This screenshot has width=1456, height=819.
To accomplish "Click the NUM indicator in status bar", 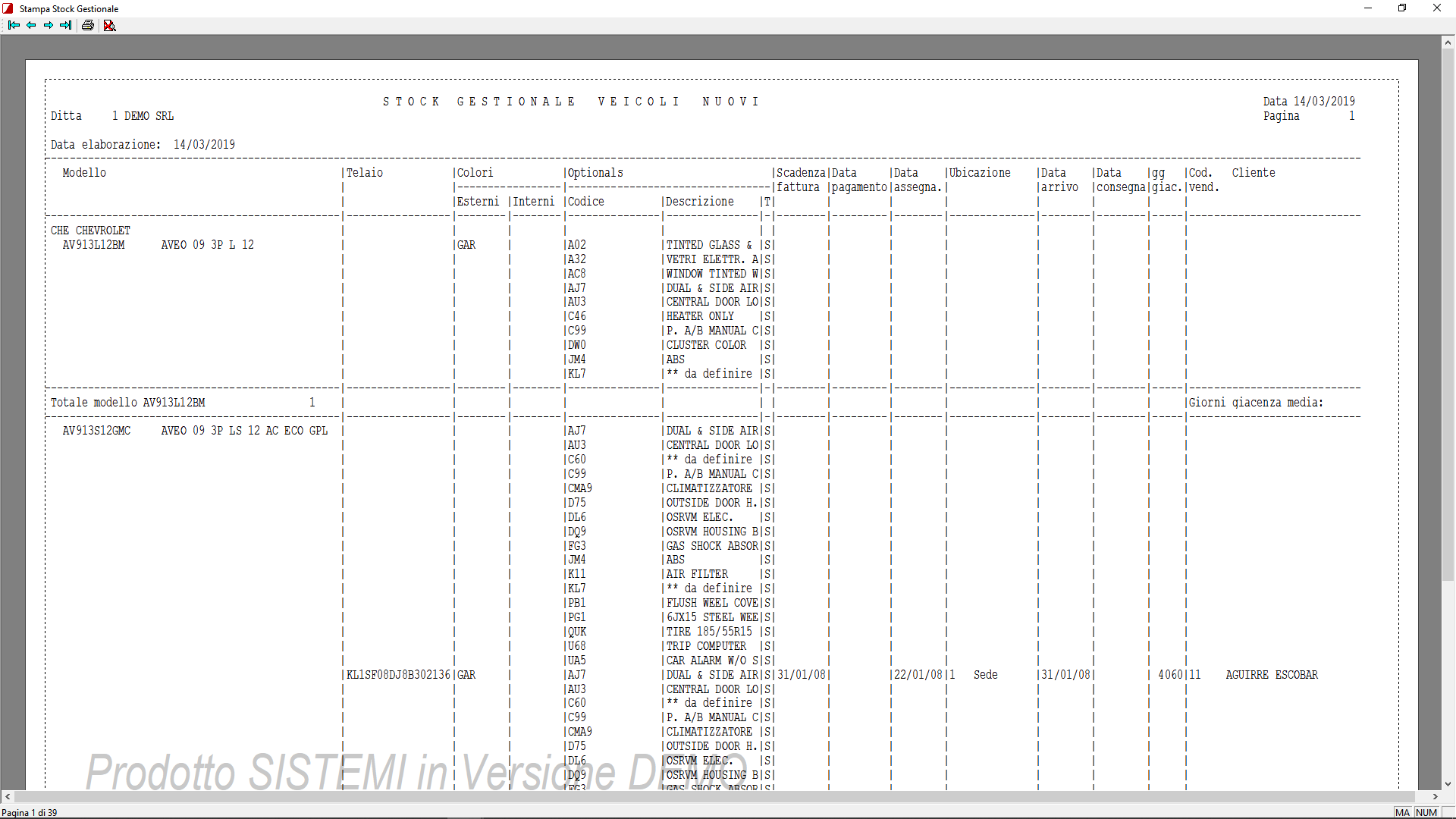I will pyautogui.click(x=1426, y=812).
